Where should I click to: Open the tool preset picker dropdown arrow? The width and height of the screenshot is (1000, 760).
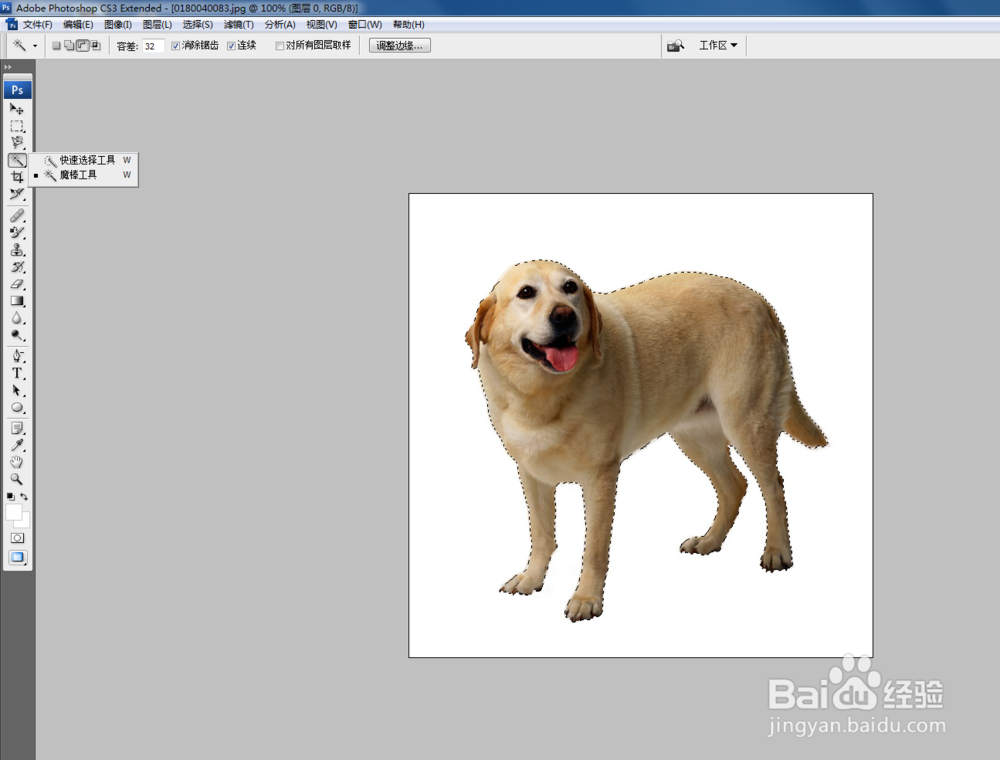click(x=35, y=46)
